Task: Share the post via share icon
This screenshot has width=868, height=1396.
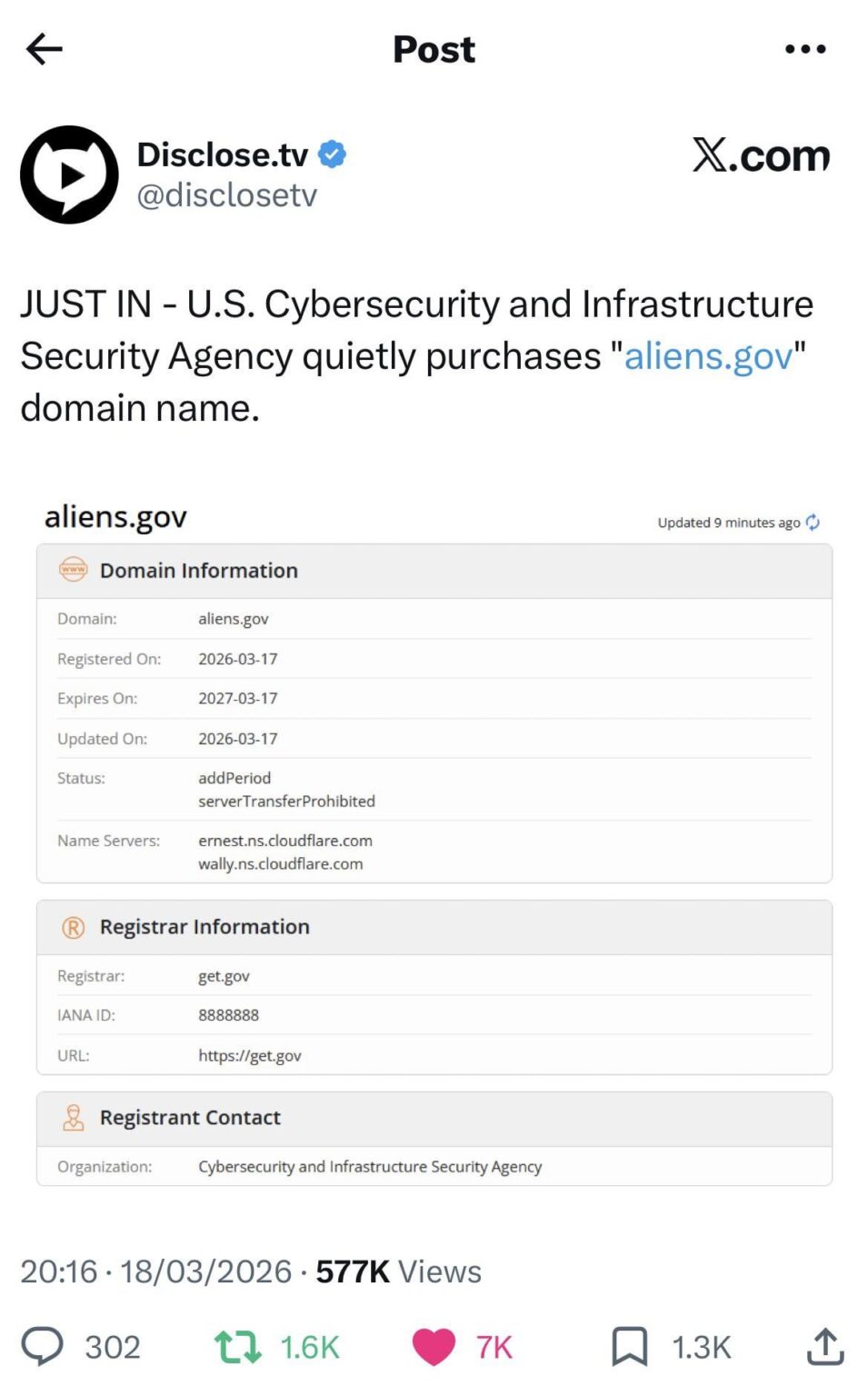Action: tap(825, 1346)
